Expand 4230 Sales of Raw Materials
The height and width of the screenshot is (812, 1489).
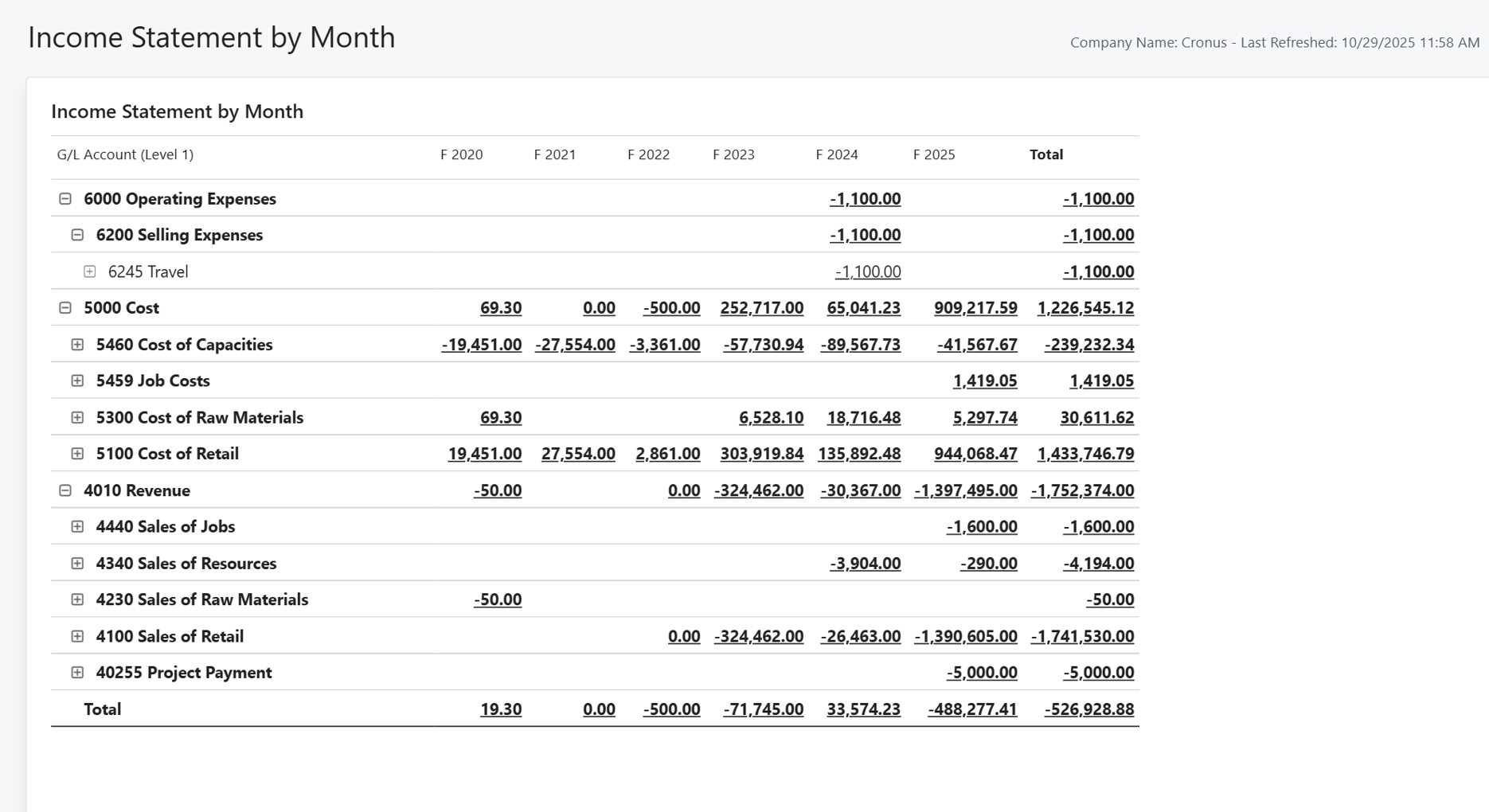click(x=77, y=599)
